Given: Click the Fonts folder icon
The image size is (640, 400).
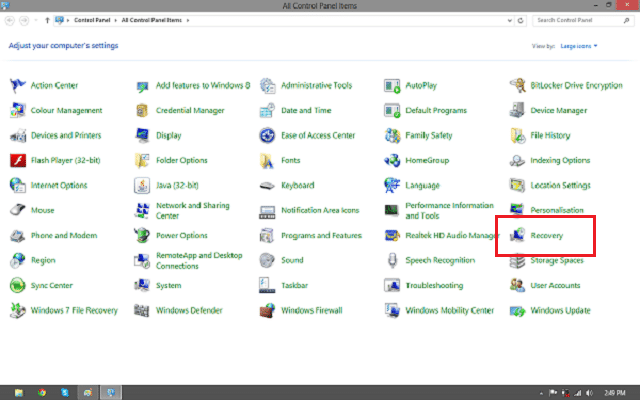Looking at the screenshot, I should pyautogui.click(x=267, y=160).
